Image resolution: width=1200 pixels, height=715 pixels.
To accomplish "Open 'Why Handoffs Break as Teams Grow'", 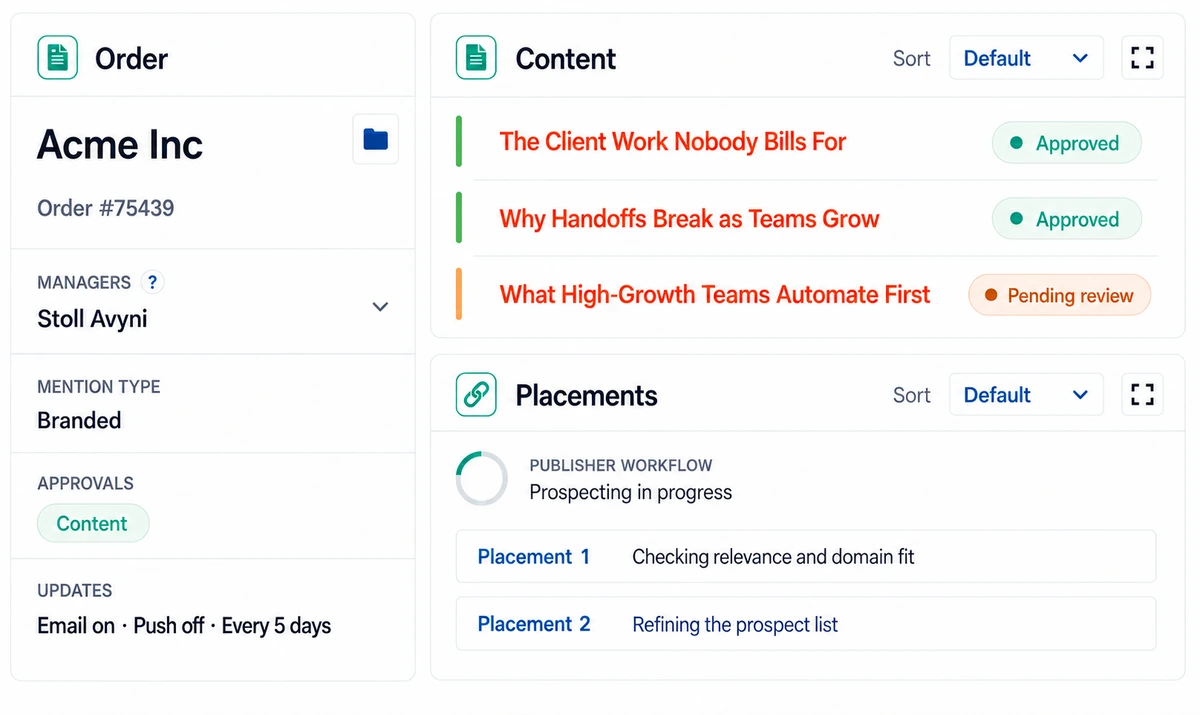I will click(x=689, y=218).
